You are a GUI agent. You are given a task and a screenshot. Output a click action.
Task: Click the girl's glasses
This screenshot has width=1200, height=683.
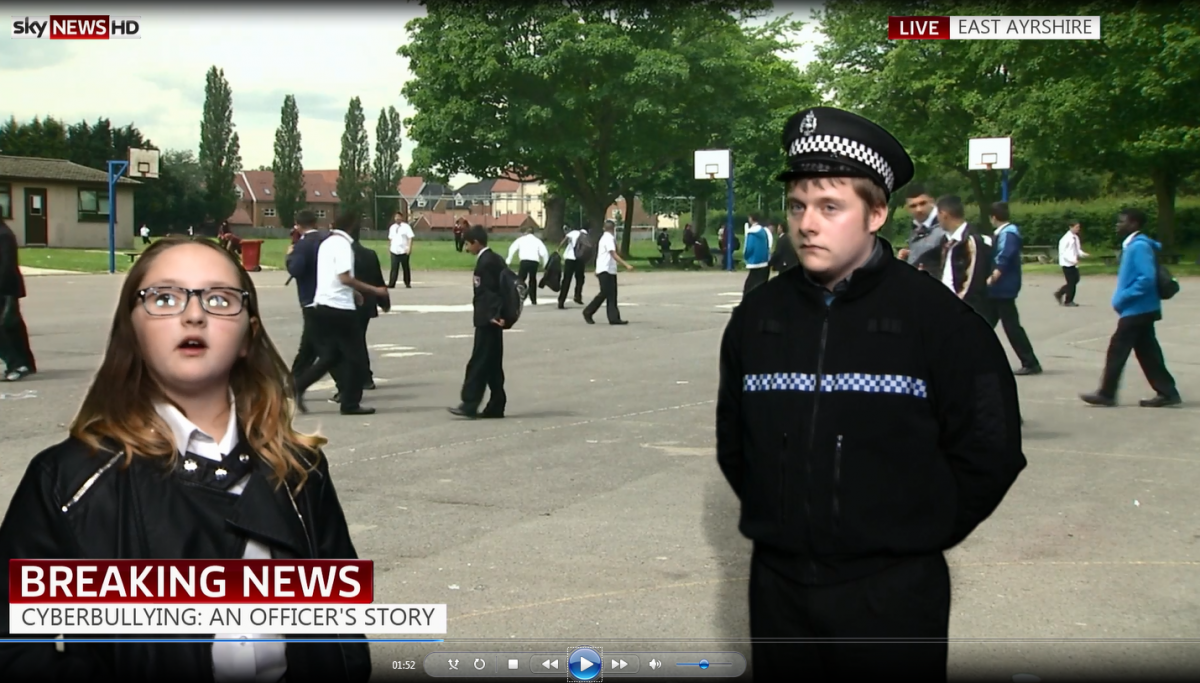pos(193,300)
